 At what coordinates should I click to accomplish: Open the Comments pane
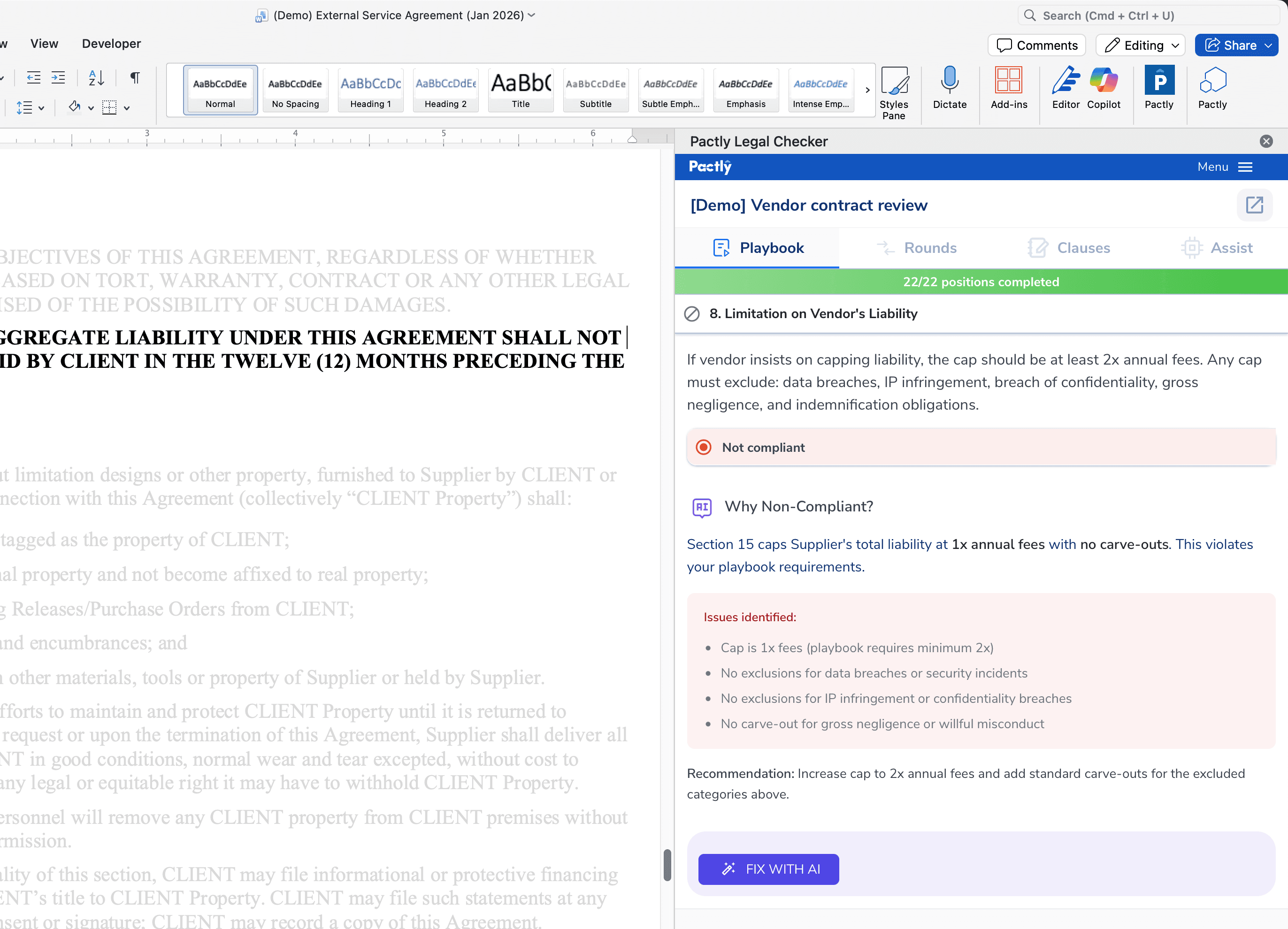coord(1036,45)
